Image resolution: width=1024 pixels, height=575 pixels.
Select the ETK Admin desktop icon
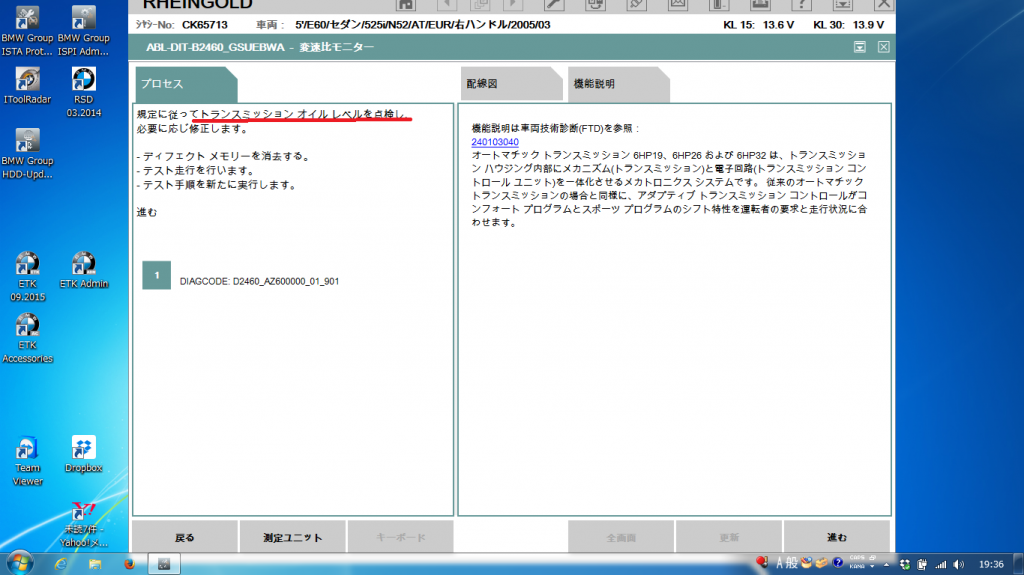pos(83,270)
